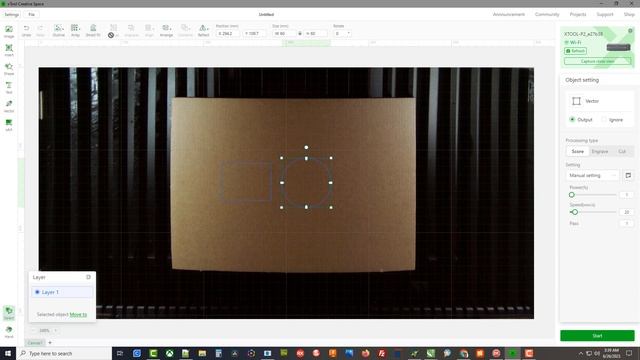Collapse the Layer panel

pos(89,277)
